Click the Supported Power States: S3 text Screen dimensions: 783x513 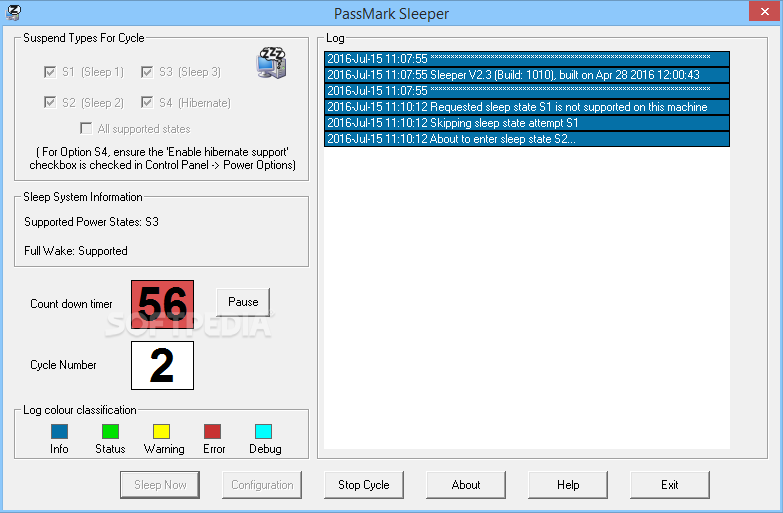91,222
